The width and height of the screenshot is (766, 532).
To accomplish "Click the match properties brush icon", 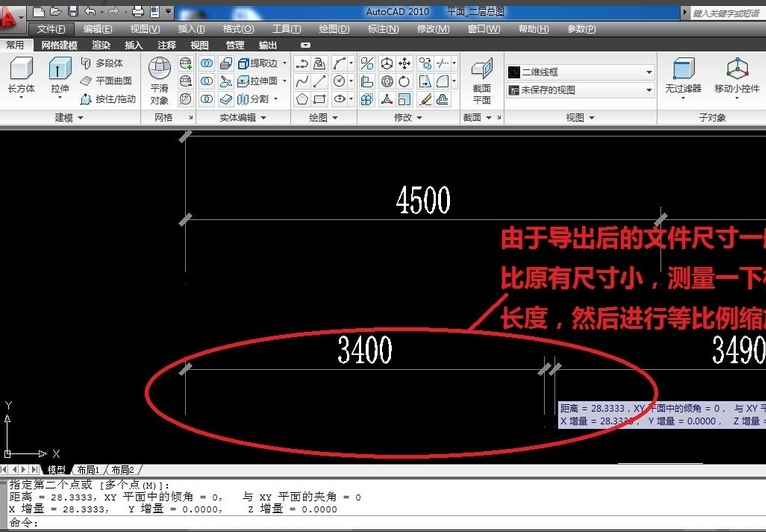I will [x=425, y=99].
